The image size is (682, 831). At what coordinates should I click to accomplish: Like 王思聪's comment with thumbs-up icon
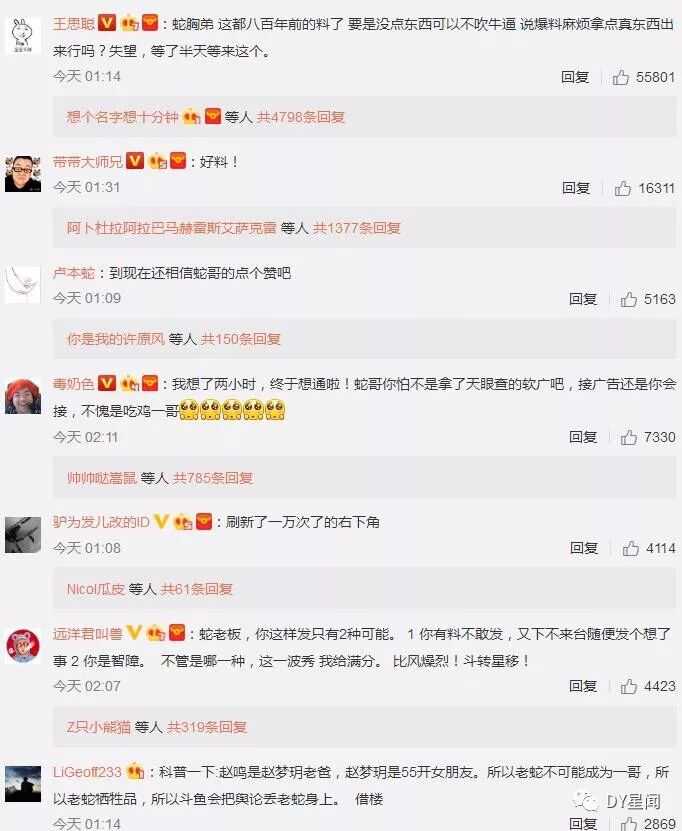(x=621, y=78)
